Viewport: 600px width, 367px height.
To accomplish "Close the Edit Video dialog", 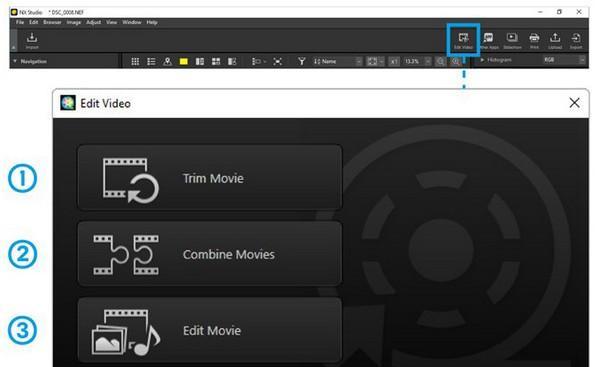I will [x=574, y=103].
